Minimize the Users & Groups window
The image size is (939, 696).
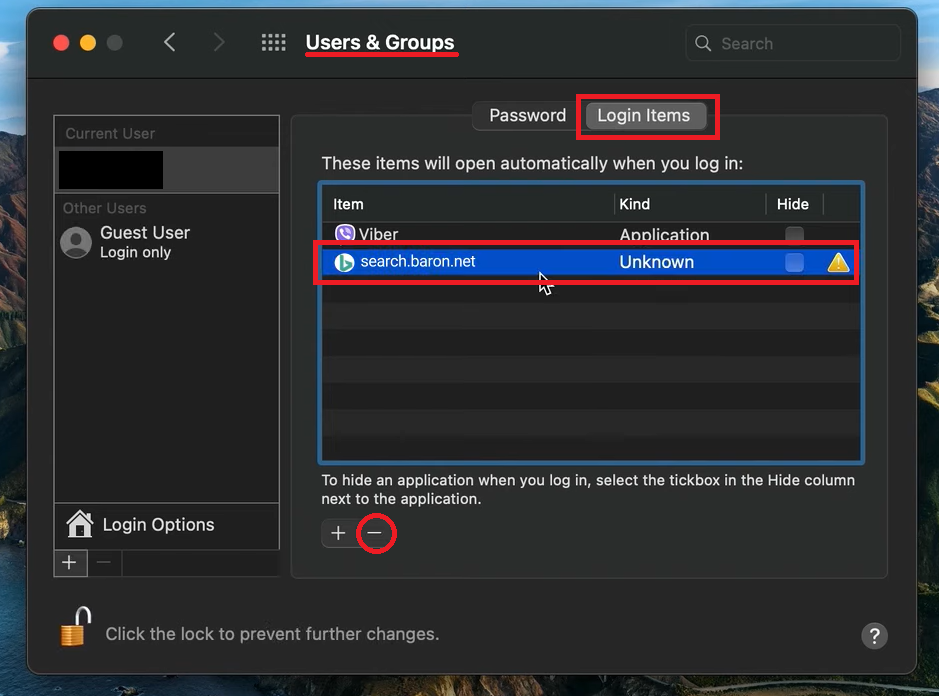[88, 43]
